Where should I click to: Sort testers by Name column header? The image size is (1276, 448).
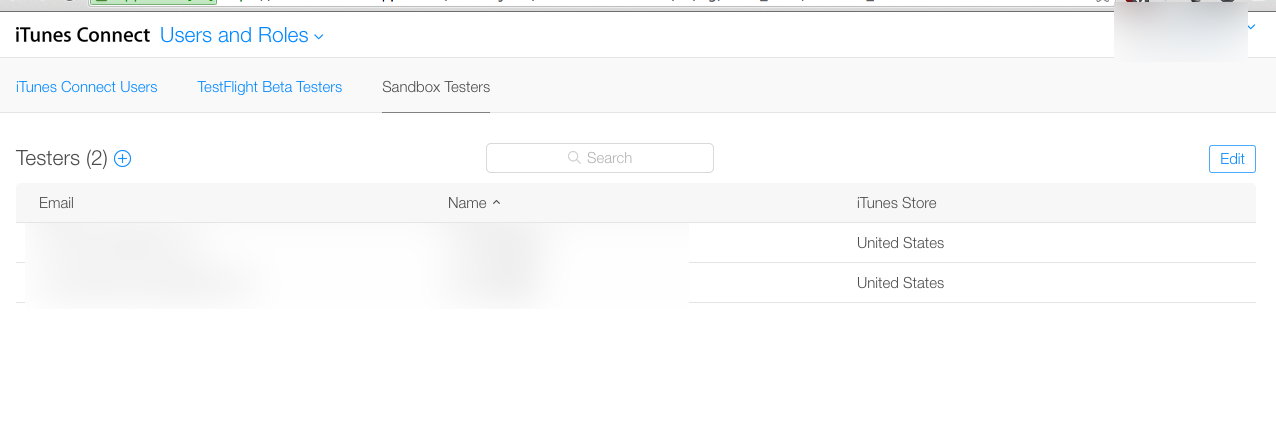point(467,203)
